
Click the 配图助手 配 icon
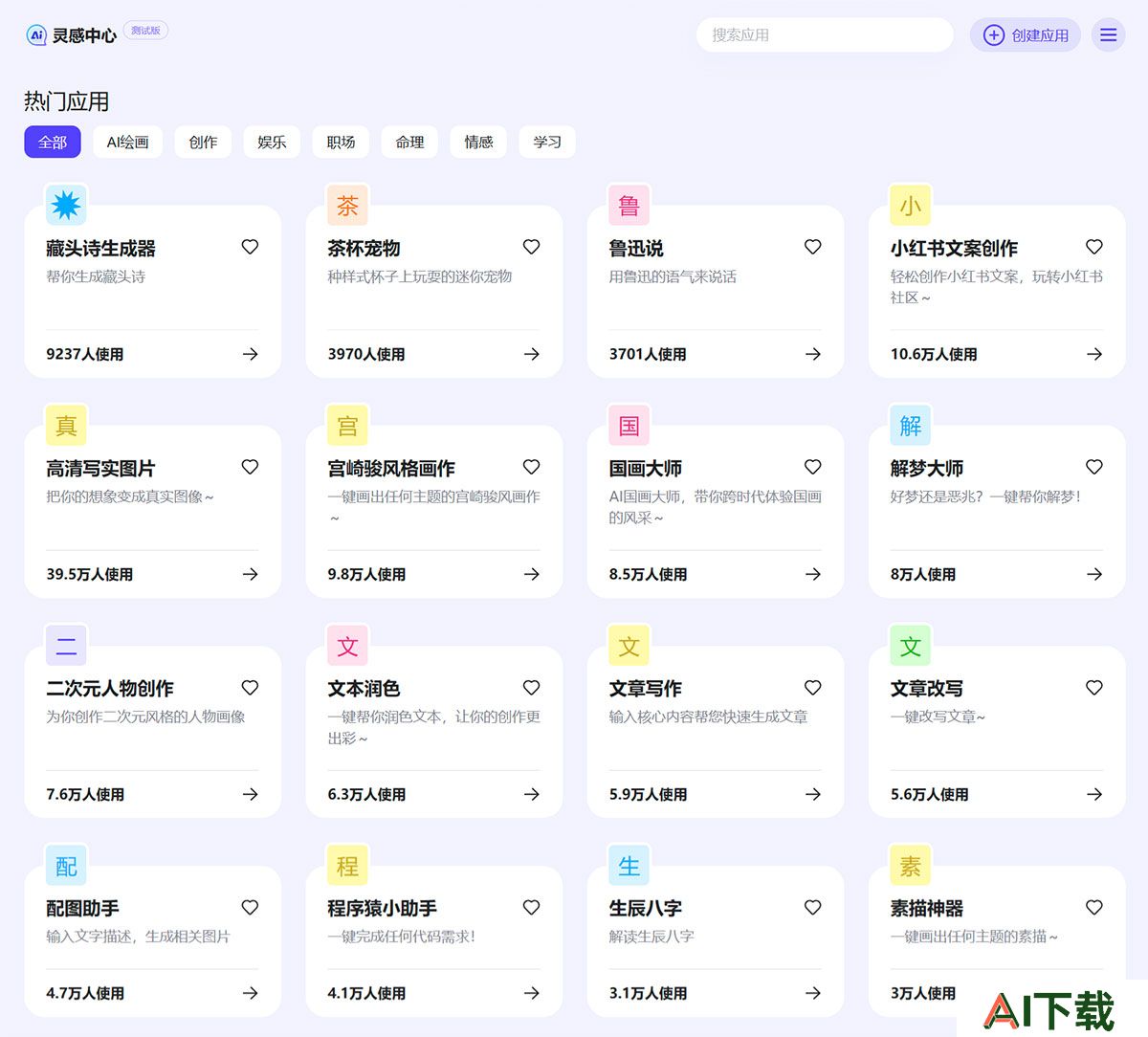[x=66, y=865]
